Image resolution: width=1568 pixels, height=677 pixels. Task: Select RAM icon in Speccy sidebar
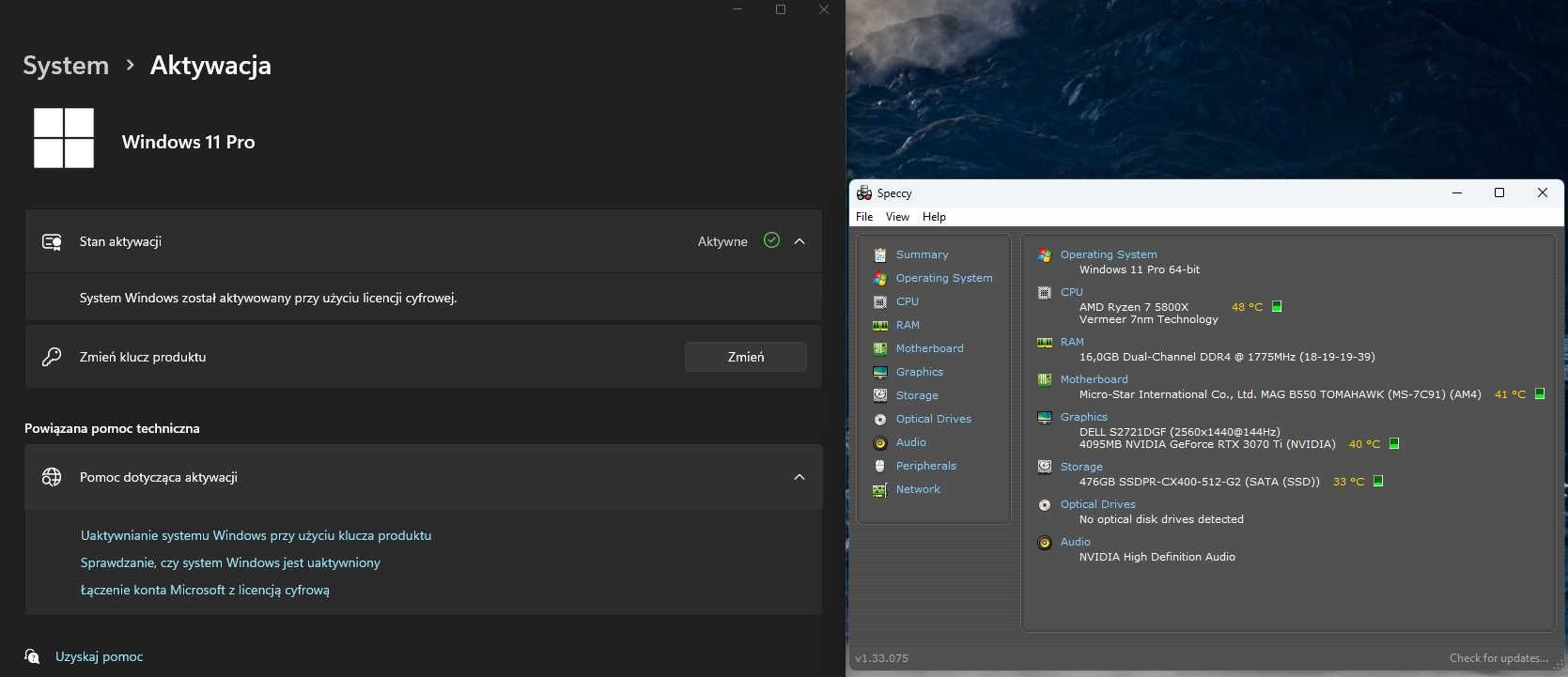point(880,325)
